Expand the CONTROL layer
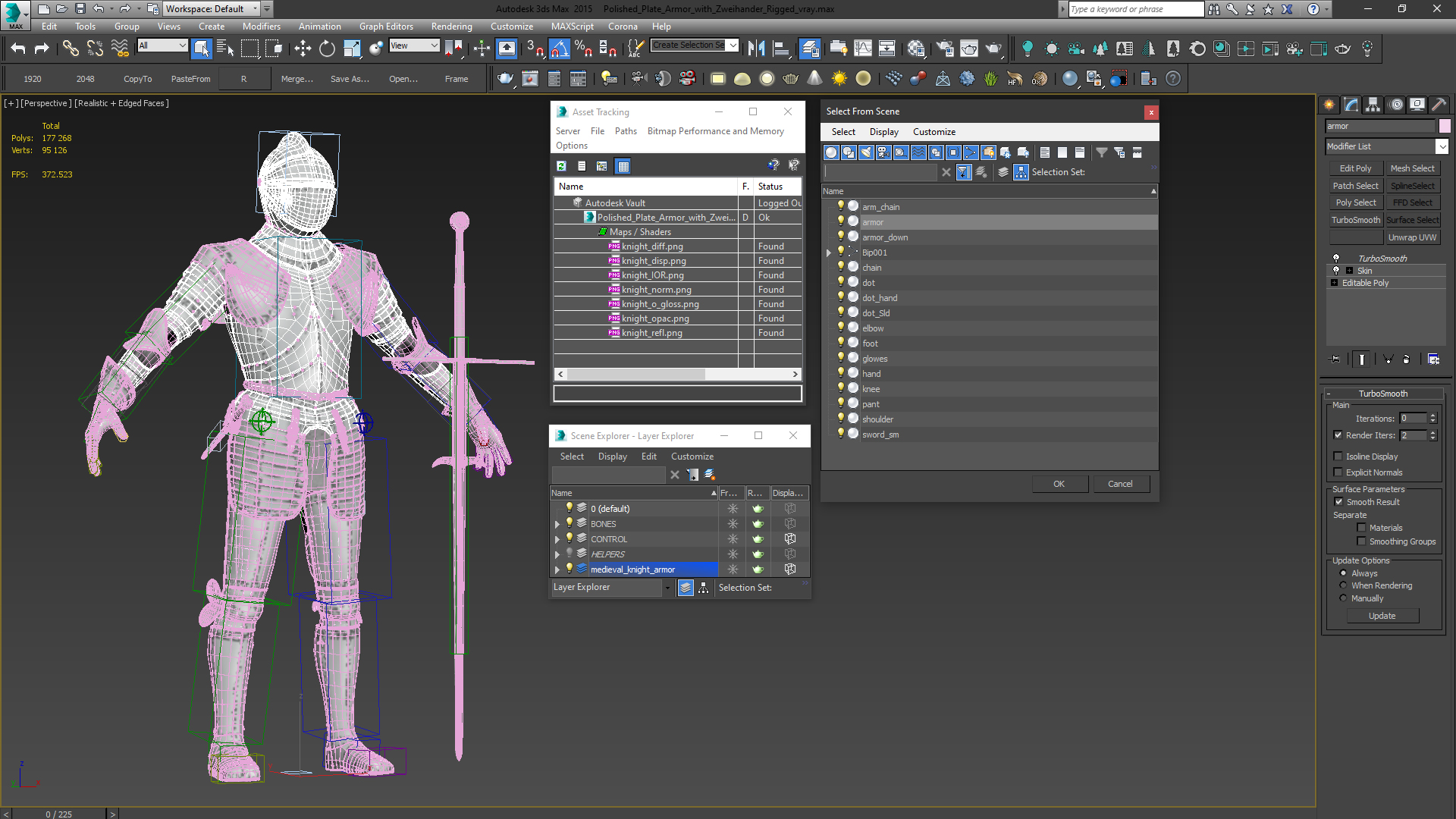Viewport: 1456px width, 819px height. [x=557, y=539]
